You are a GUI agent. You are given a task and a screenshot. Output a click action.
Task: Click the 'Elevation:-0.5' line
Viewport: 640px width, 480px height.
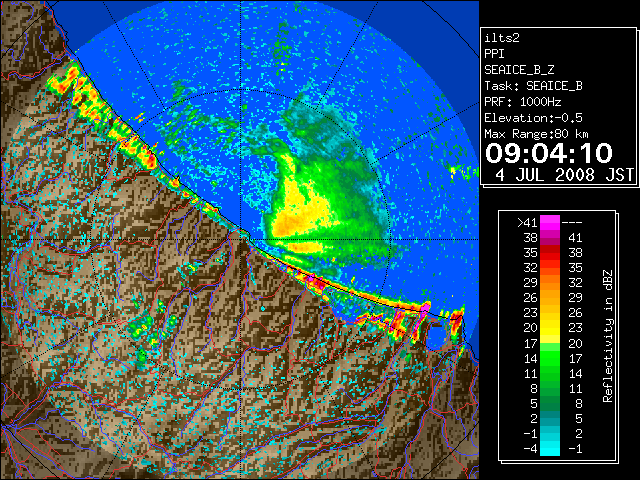coord(533,118)
